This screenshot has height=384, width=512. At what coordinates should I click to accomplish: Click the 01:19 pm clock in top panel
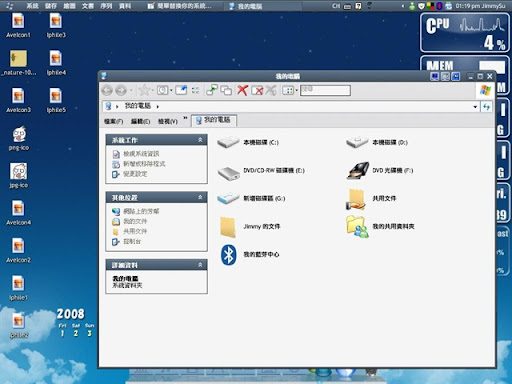click(x=467, y=6)
